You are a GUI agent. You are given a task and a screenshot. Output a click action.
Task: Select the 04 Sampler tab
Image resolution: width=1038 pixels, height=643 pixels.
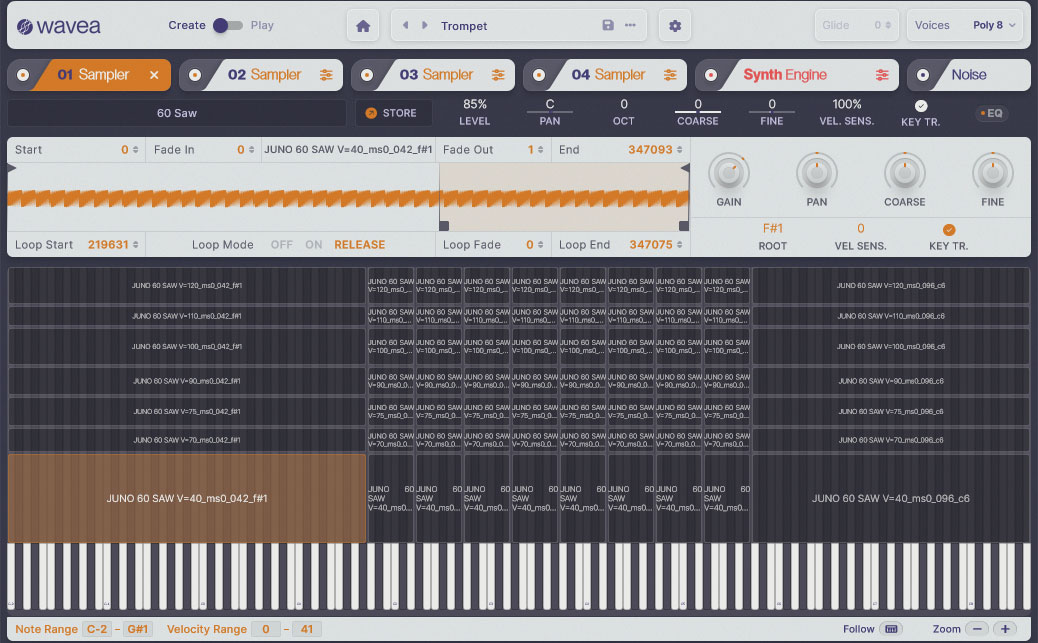click(608, 75)
